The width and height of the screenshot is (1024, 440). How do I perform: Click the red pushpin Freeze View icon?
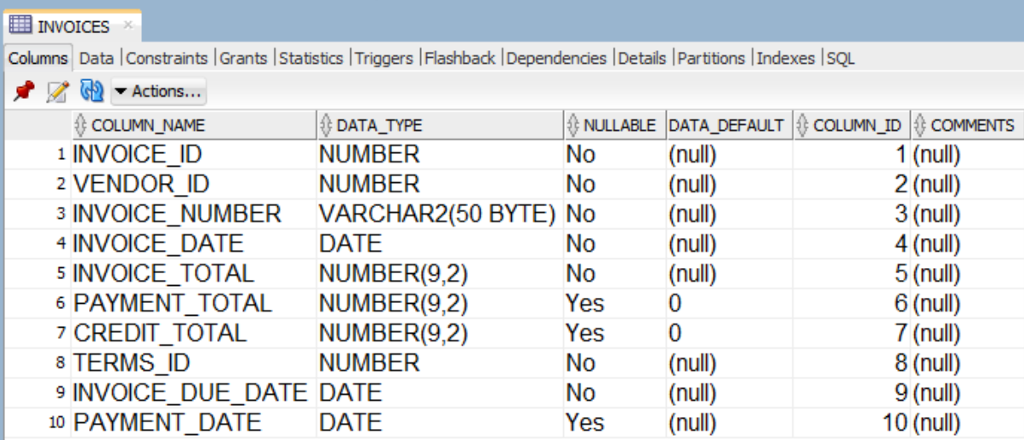(24, 91)
